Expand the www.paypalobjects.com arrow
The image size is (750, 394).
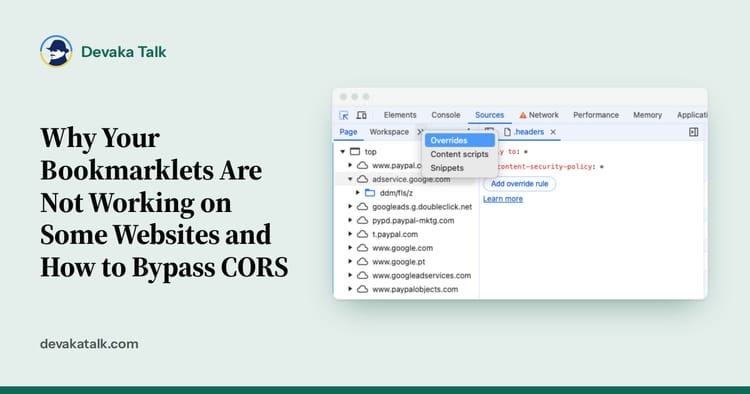[350, 289]
